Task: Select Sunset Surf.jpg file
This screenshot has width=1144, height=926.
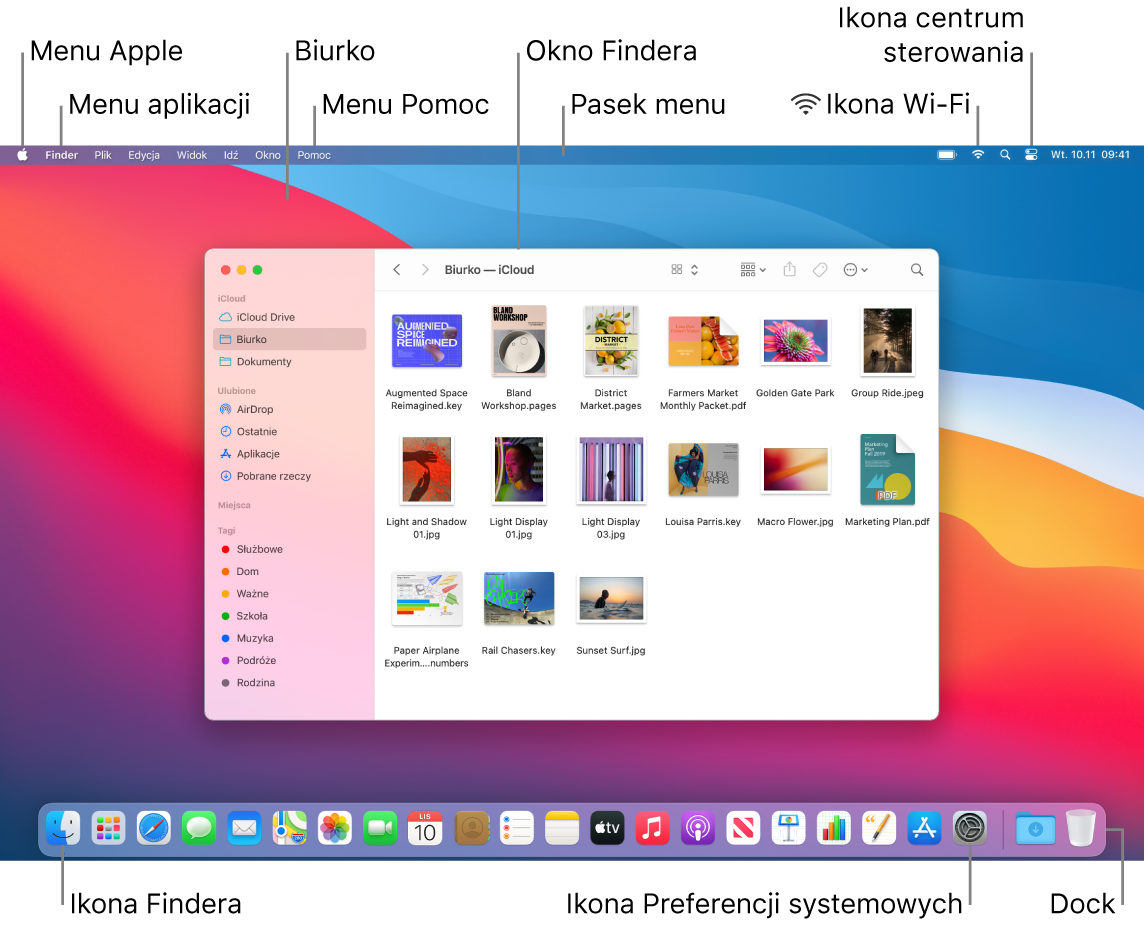Action: [611, 599]
